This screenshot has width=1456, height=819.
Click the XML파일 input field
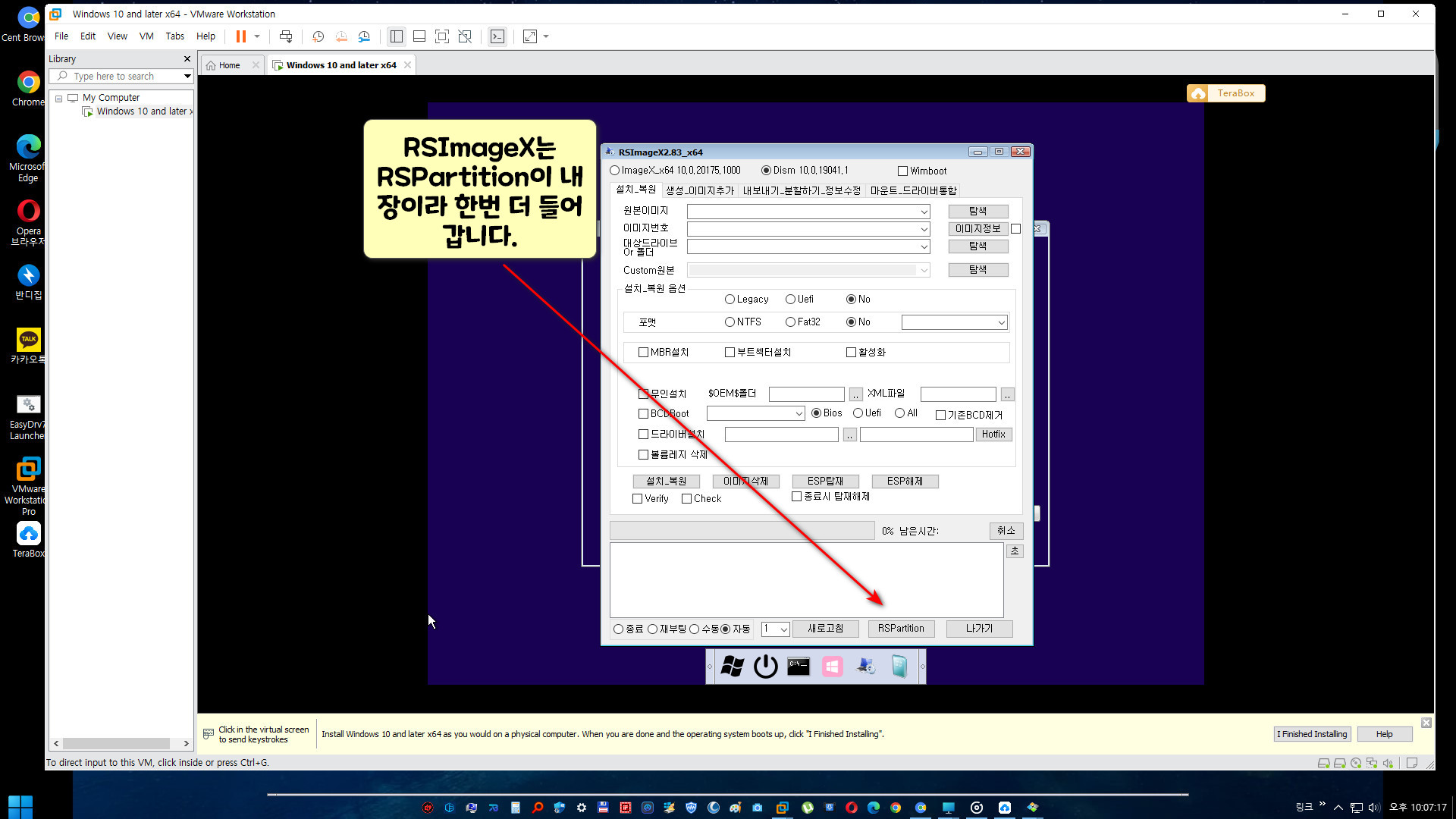[x=958, y=394]
